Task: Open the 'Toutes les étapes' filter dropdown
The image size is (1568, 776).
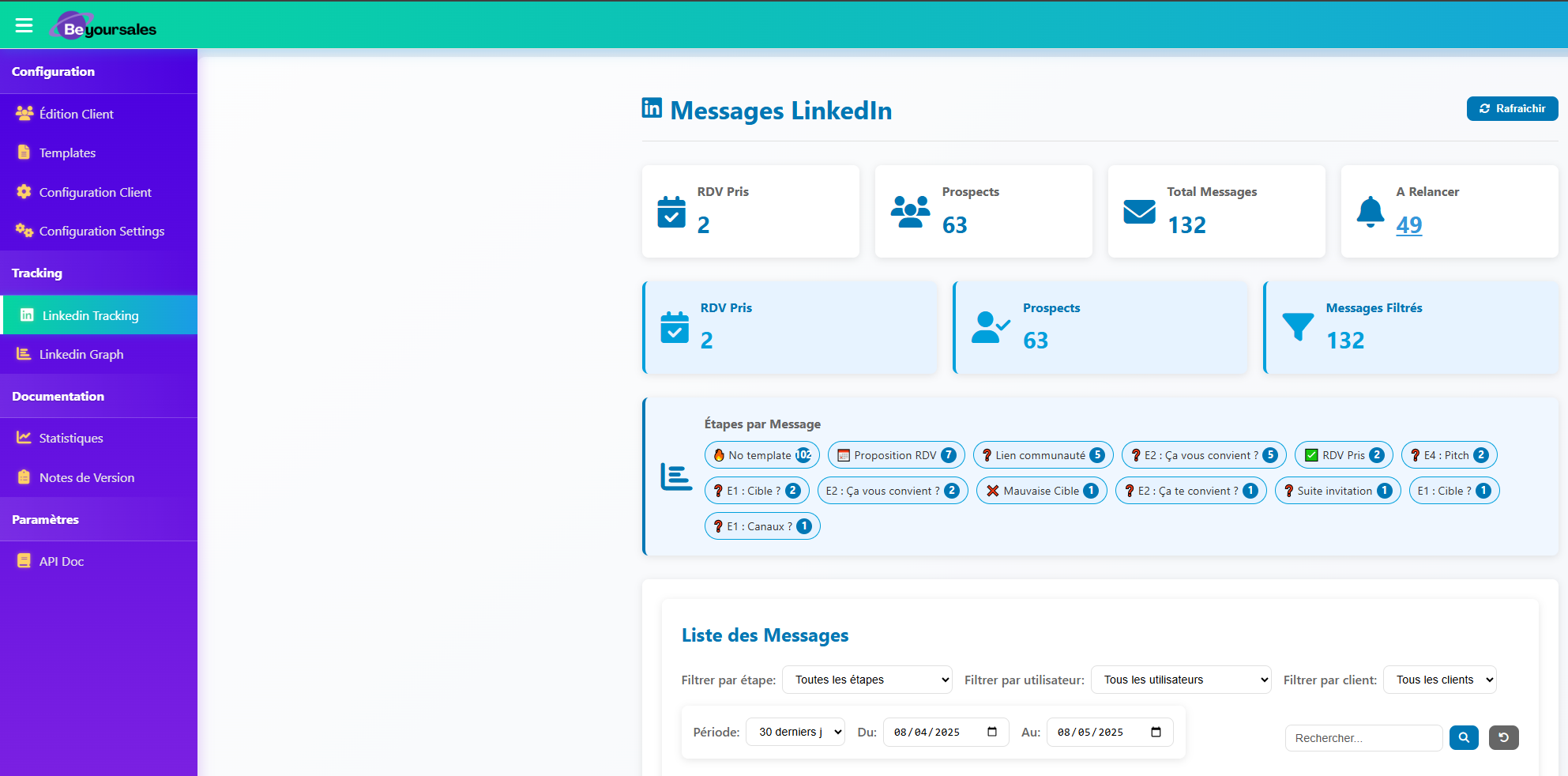Action: tap(867, 680)
